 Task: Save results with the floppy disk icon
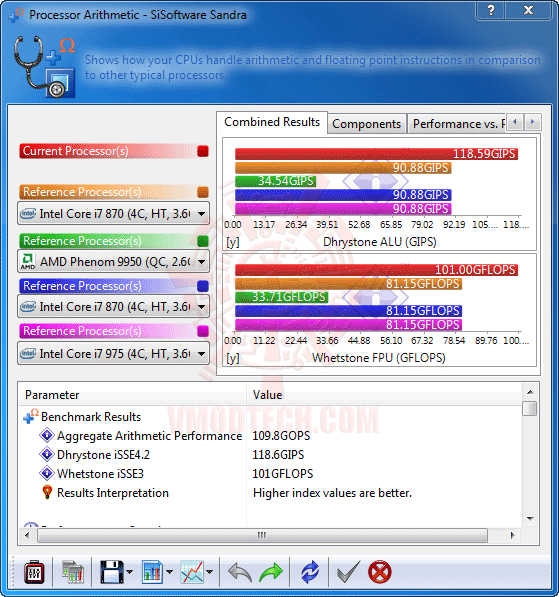point(112,572)
